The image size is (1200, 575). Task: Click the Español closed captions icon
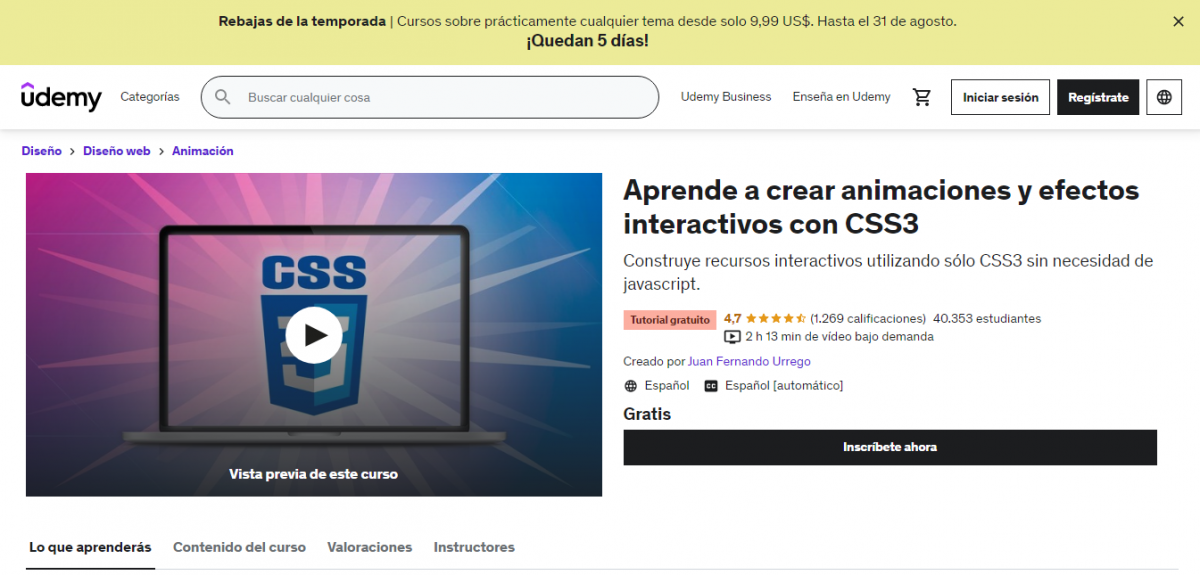click(711, 386)
